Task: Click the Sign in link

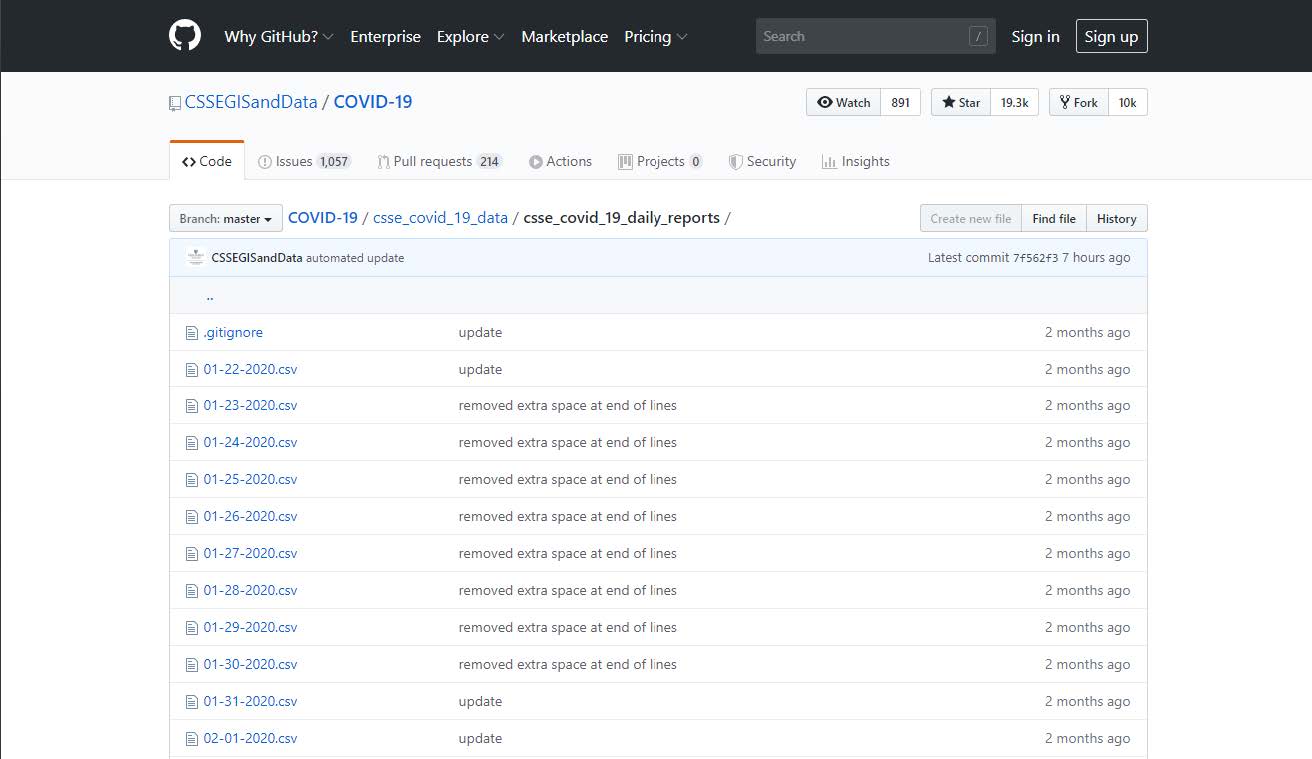Action: [x=1035, y=36]
